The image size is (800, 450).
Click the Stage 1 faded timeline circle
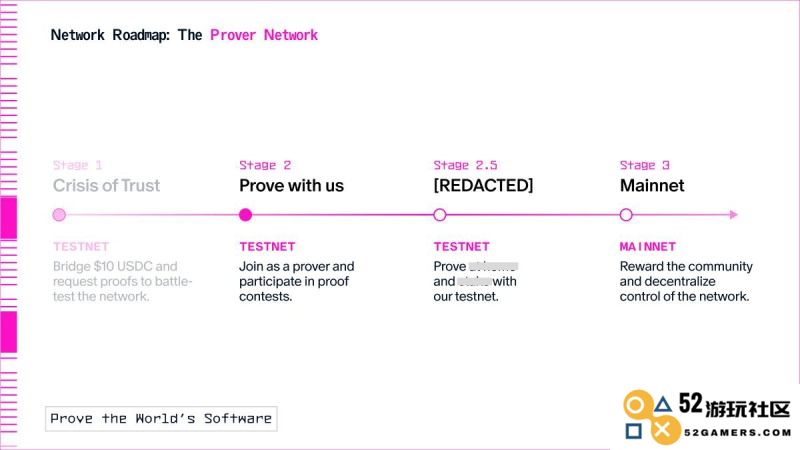59,215
